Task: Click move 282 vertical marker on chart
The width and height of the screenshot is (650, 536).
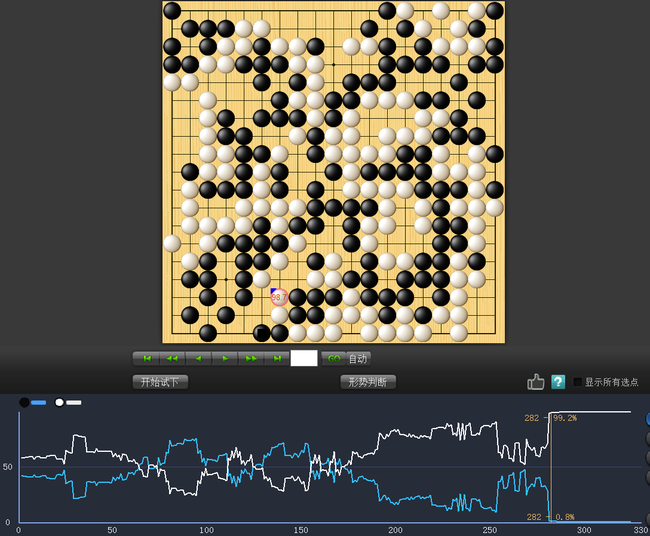Action: click(x=551, y=467)
